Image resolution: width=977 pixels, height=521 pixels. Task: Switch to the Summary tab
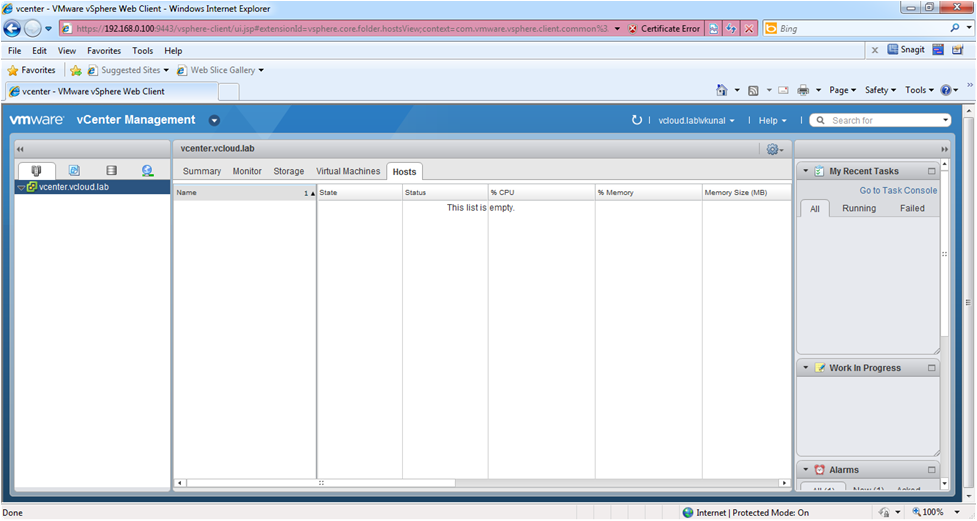[x=202, y=171]
